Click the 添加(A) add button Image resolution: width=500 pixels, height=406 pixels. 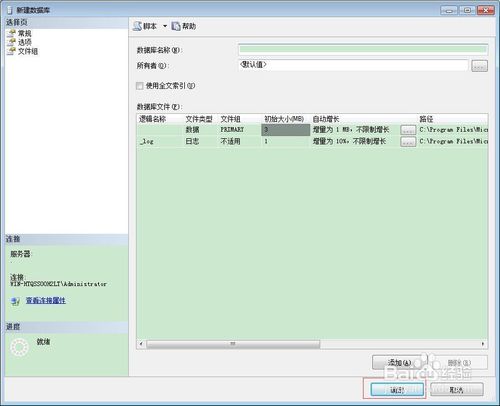[x=399, y=362]
